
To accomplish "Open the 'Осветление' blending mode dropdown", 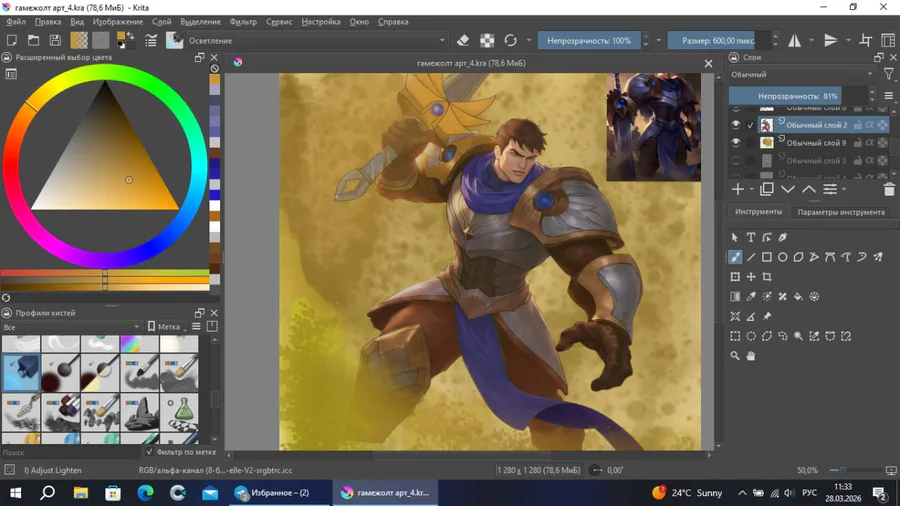I will 317,41.
